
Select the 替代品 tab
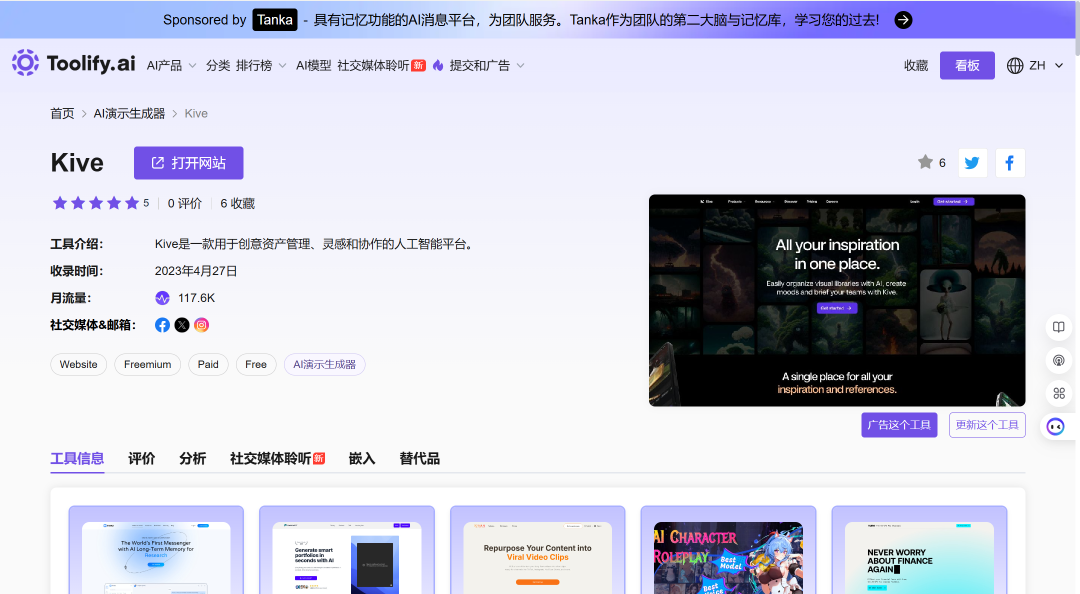pos(419,459)
